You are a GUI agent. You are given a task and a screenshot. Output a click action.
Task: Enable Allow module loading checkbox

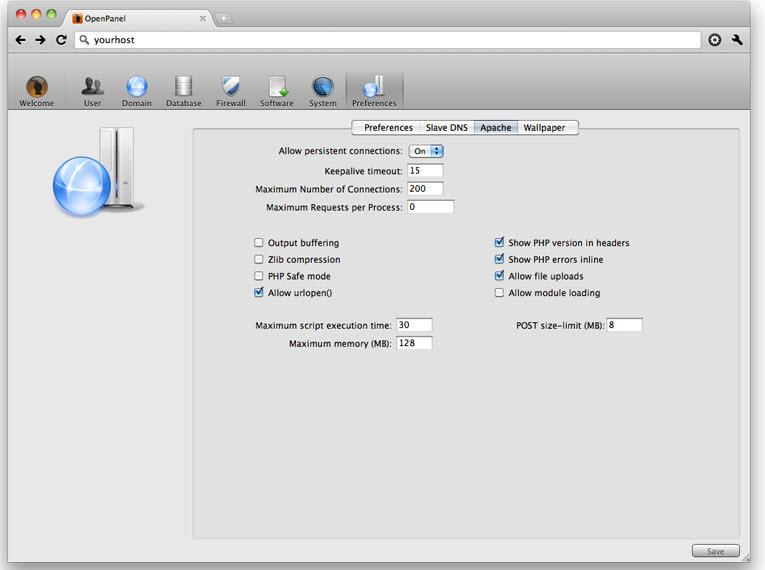[499, 293]
